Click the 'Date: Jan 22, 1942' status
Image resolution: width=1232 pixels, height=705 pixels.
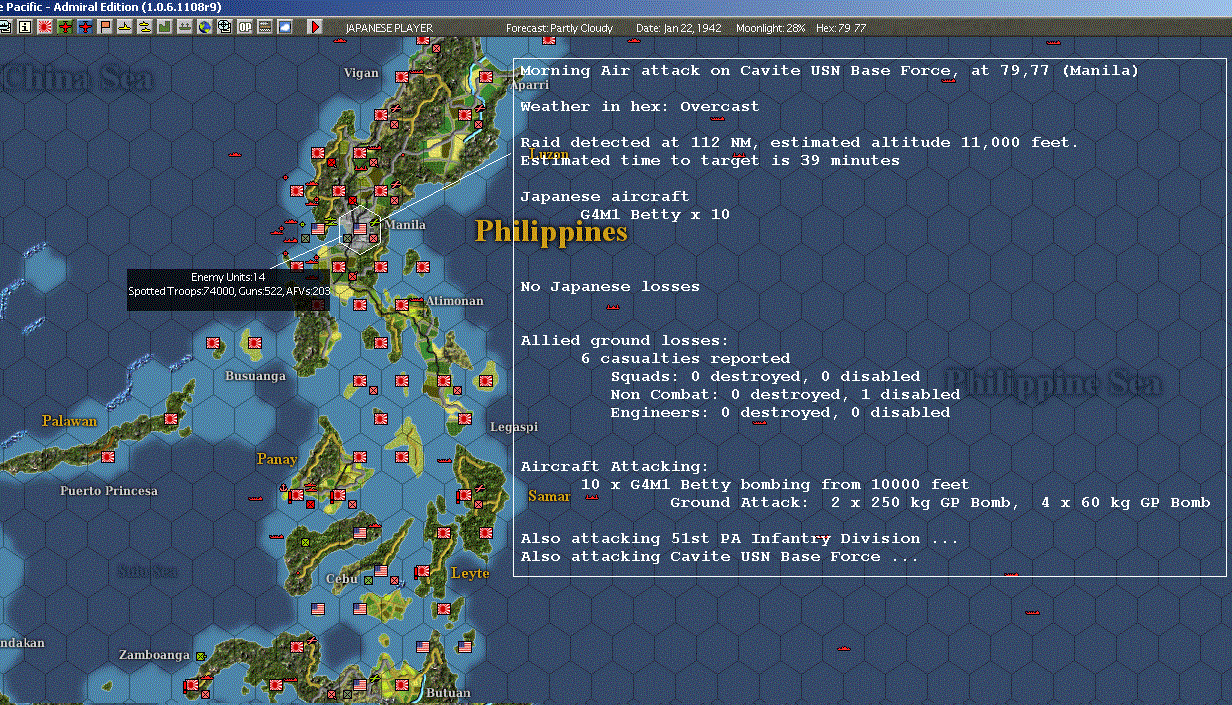point(678,28)
